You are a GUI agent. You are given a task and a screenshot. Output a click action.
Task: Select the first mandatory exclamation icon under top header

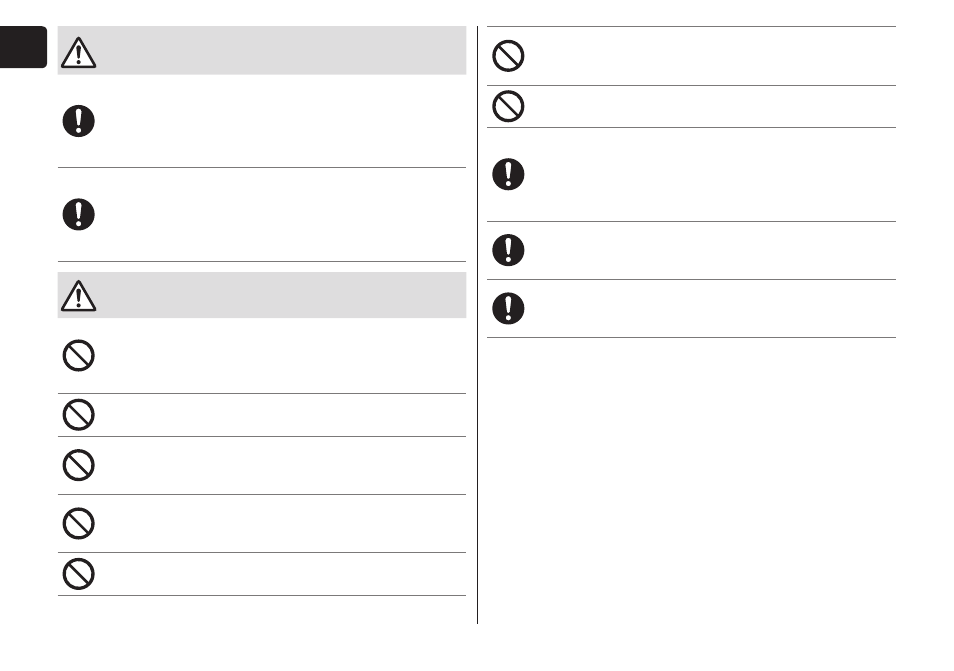click(x=78, y=121)
